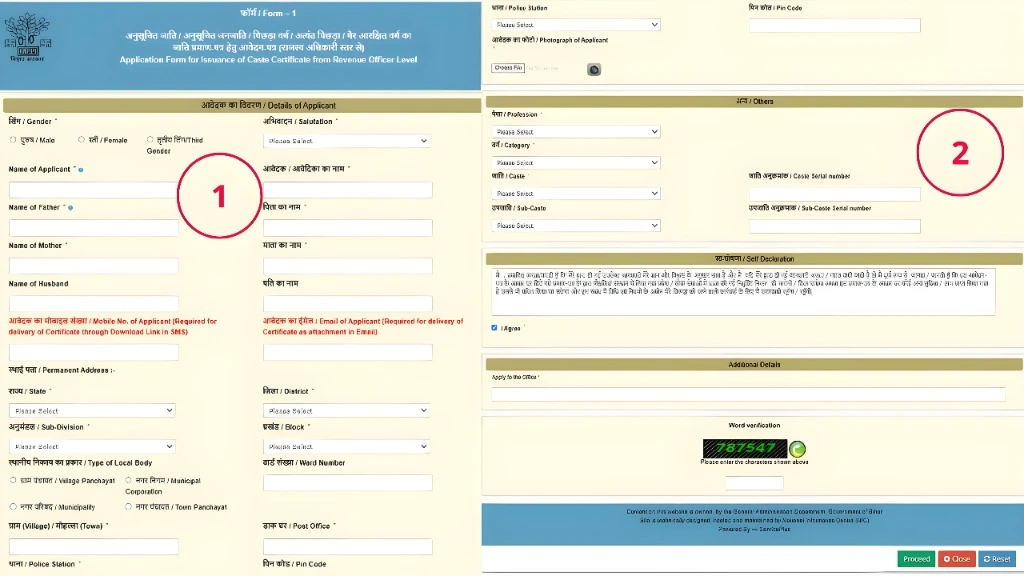Expand the Category dropdown
Image resolution: width=1024 pixels, height=576 pixels.
pos(576,162)
